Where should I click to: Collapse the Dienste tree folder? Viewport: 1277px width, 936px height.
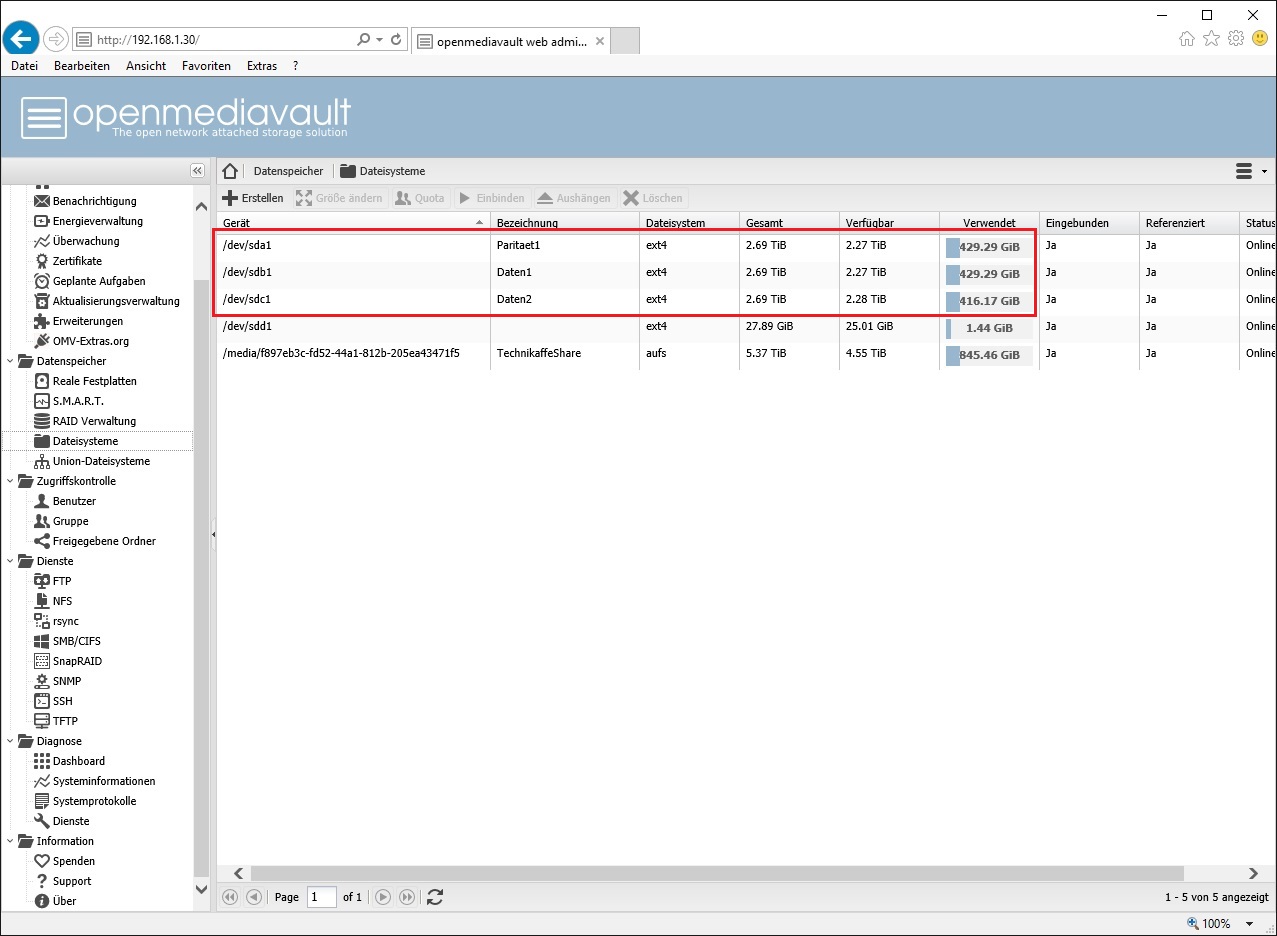click(x=11, y=561)
